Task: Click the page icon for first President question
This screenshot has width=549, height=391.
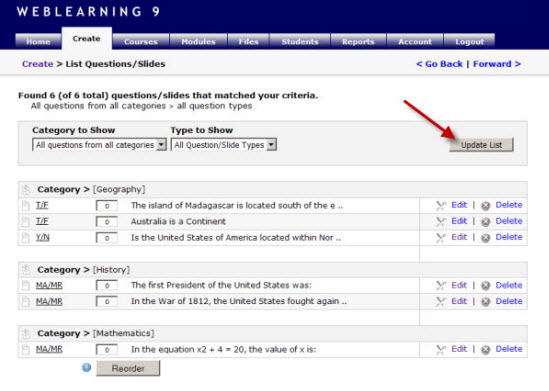Action: (x=26, y=286)
